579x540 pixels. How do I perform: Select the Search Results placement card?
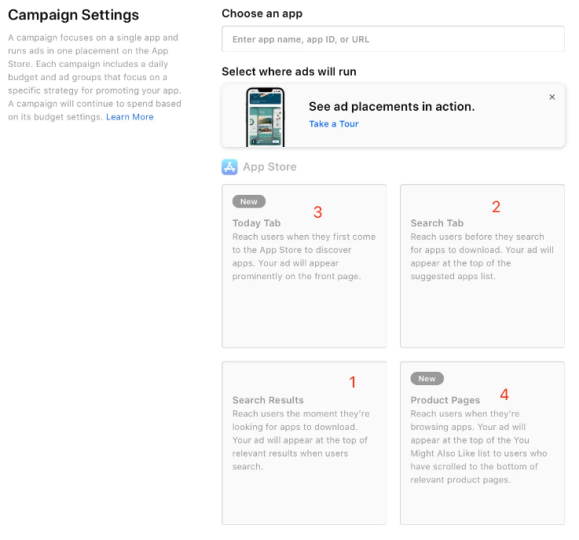pos(304,443)
